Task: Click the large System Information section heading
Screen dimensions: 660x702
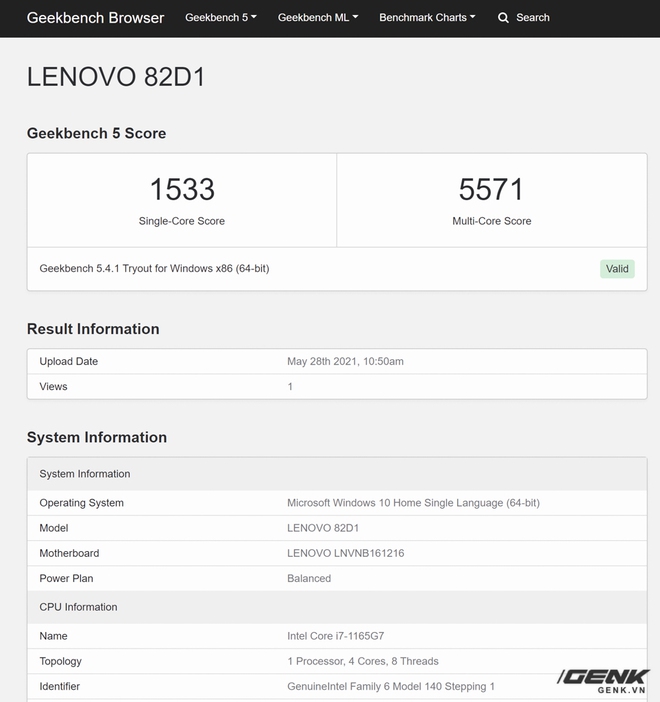Action: (x=97, y=437)
